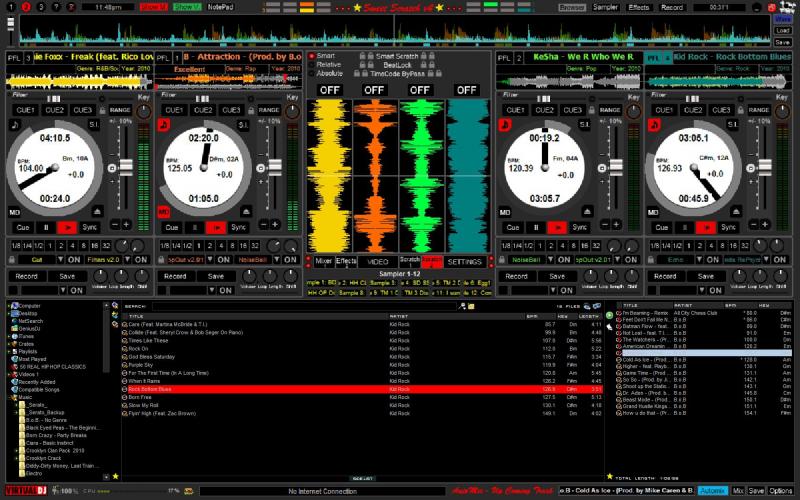Open NetSearch in the browser tree
Image resolution: width=800 pixels, height=500 pixels.
click(x=27, y=321)
